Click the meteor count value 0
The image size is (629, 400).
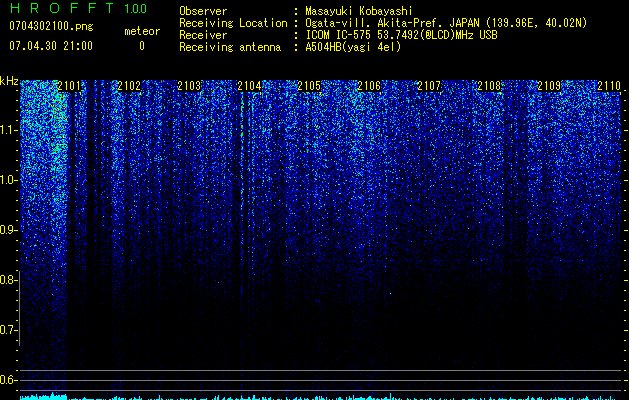(x=142, y=46)
